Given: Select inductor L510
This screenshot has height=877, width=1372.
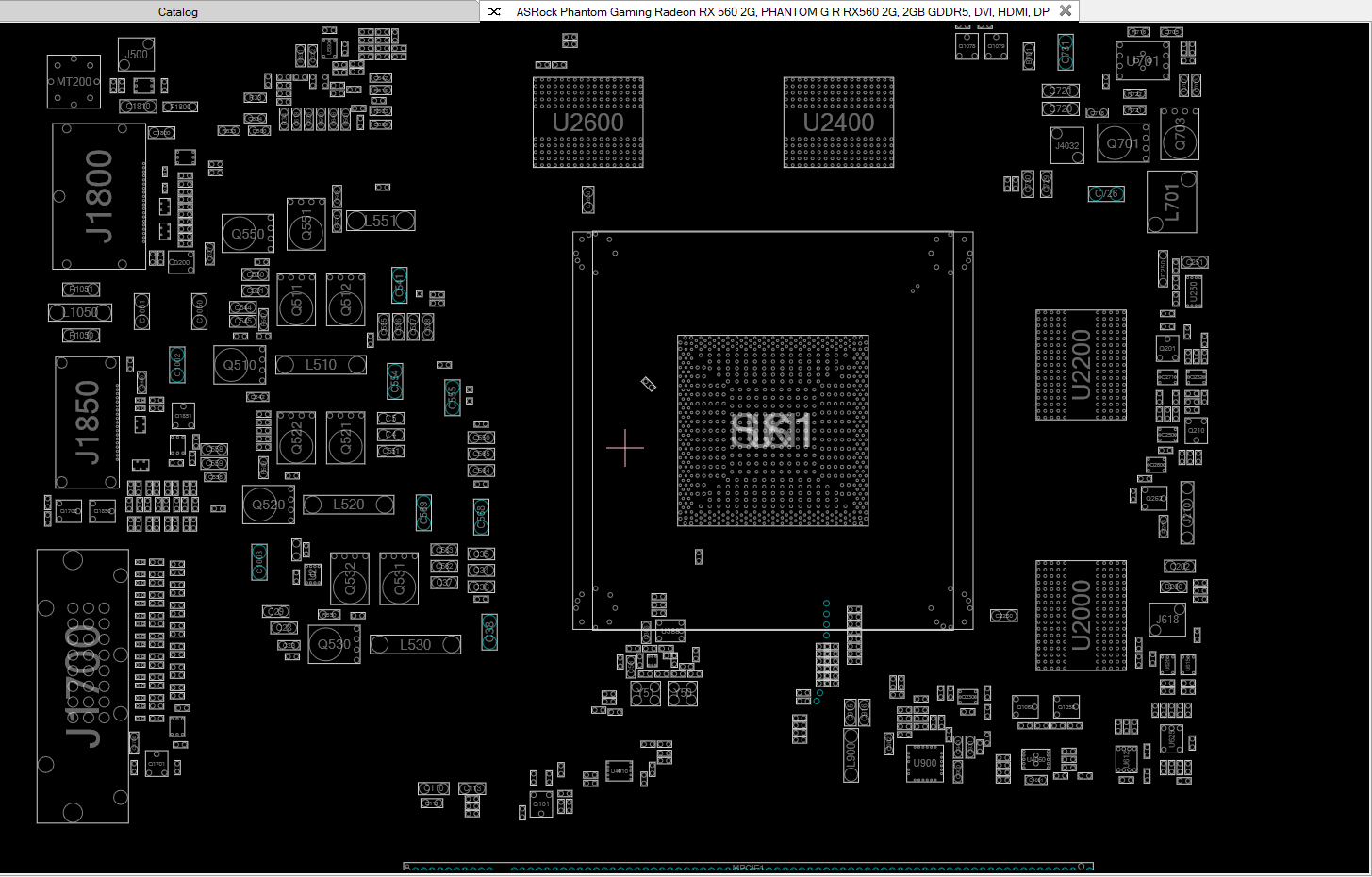Looking at the screenshot, I should click(321, 365).
